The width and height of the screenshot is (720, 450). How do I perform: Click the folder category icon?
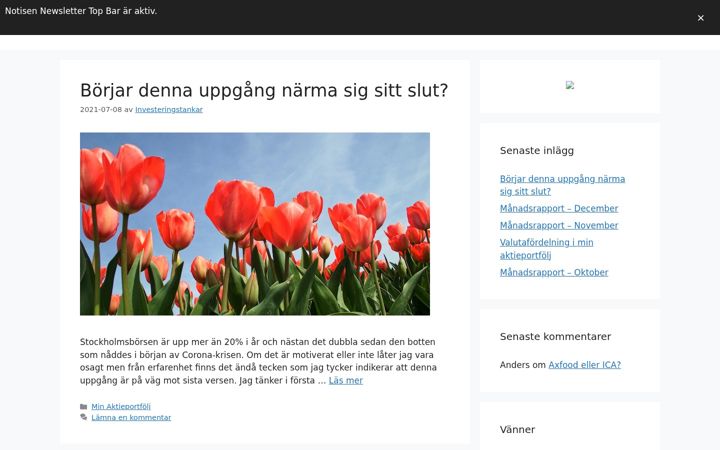84,406
